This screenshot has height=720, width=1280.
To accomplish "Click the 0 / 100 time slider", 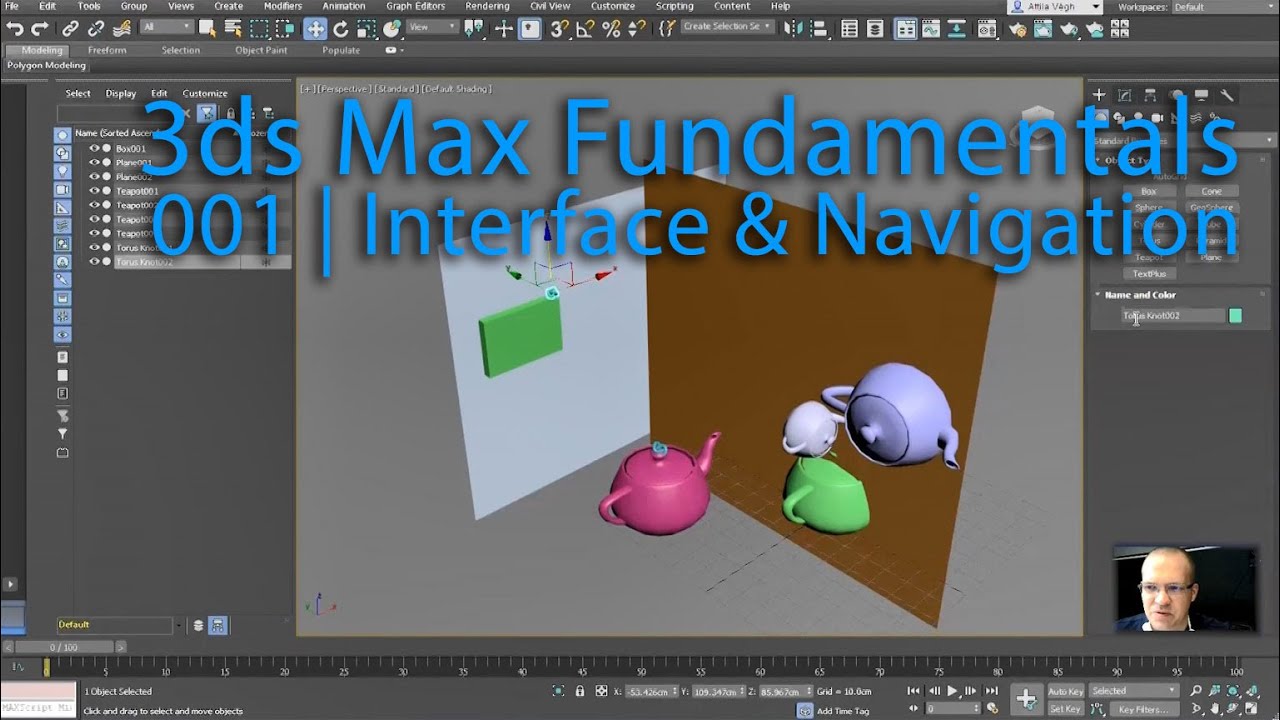I will click(64, 647).
